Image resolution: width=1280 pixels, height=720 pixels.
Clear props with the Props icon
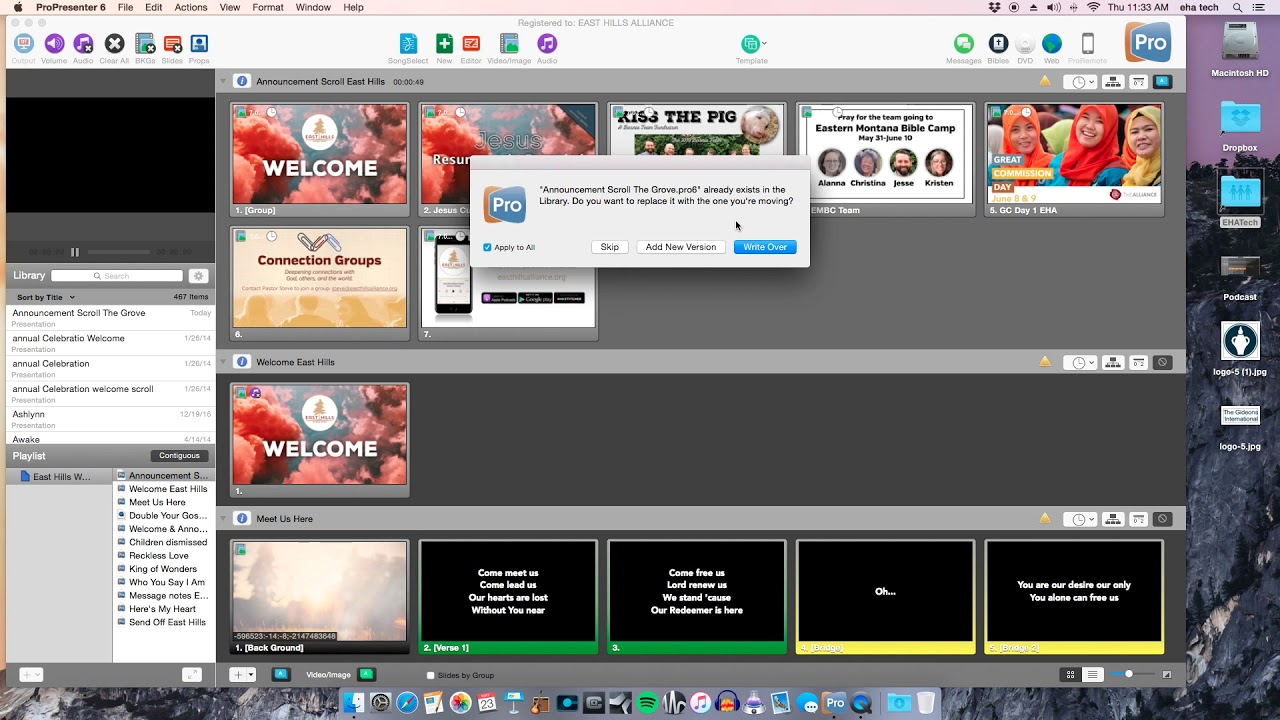point(199,44)
